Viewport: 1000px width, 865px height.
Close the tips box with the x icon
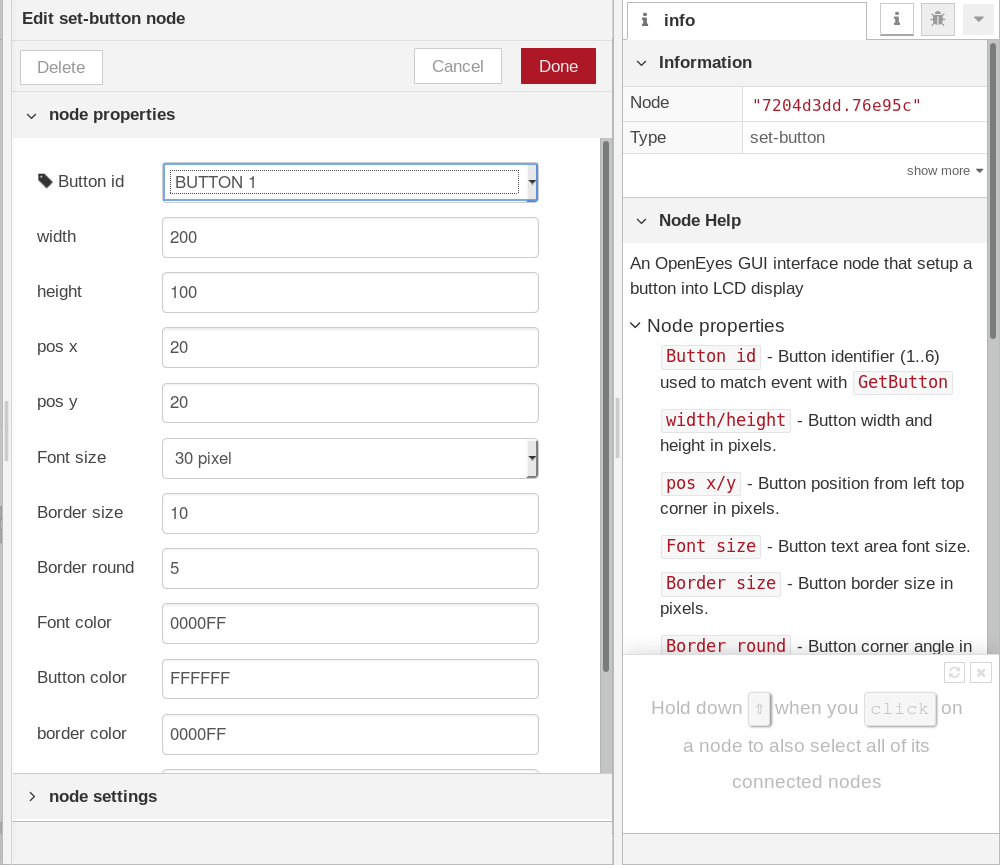point(981,672)
